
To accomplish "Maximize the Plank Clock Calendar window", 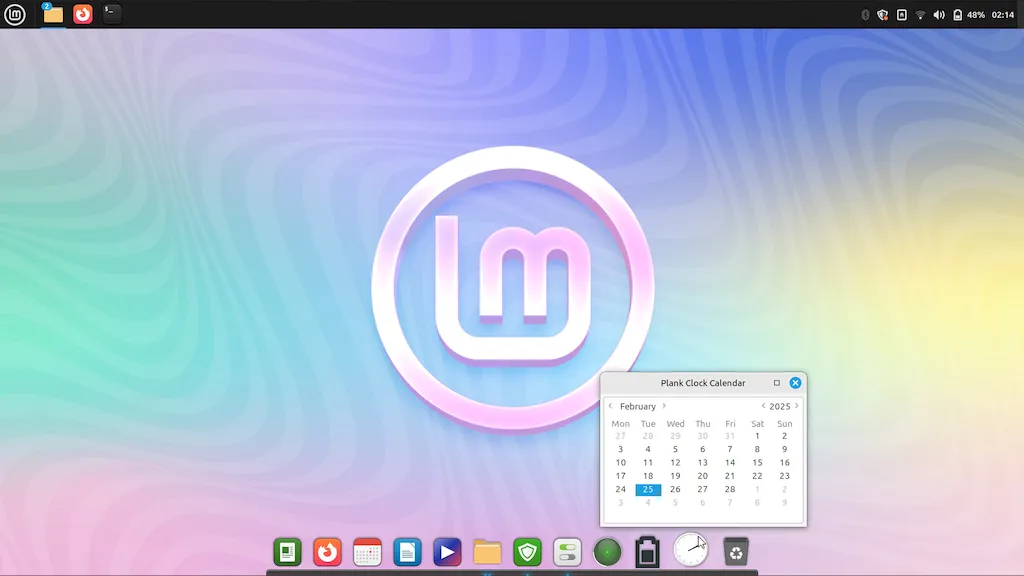I will click(x=776, y=383).
